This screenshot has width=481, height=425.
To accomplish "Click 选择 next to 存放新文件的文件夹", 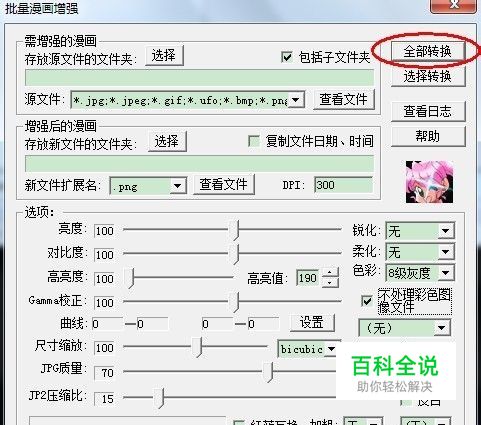I will [167, 141].
